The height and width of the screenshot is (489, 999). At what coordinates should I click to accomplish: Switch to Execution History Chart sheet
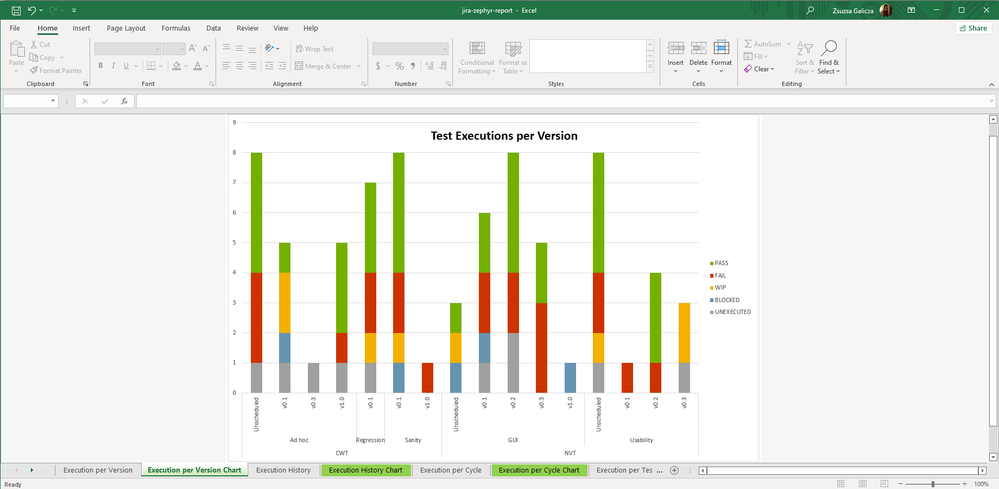tap(365, 470)
